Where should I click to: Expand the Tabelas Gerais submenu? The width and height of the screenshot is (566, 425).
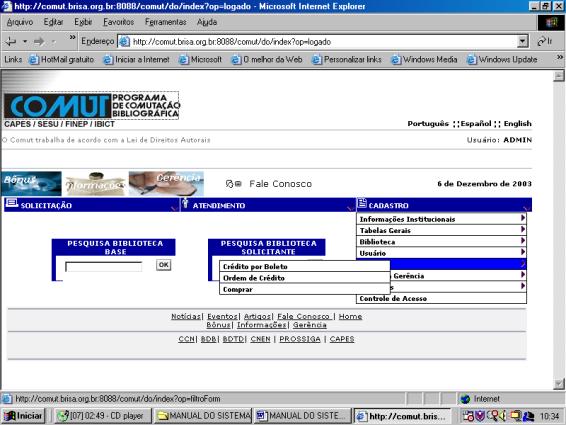[441, 230]
